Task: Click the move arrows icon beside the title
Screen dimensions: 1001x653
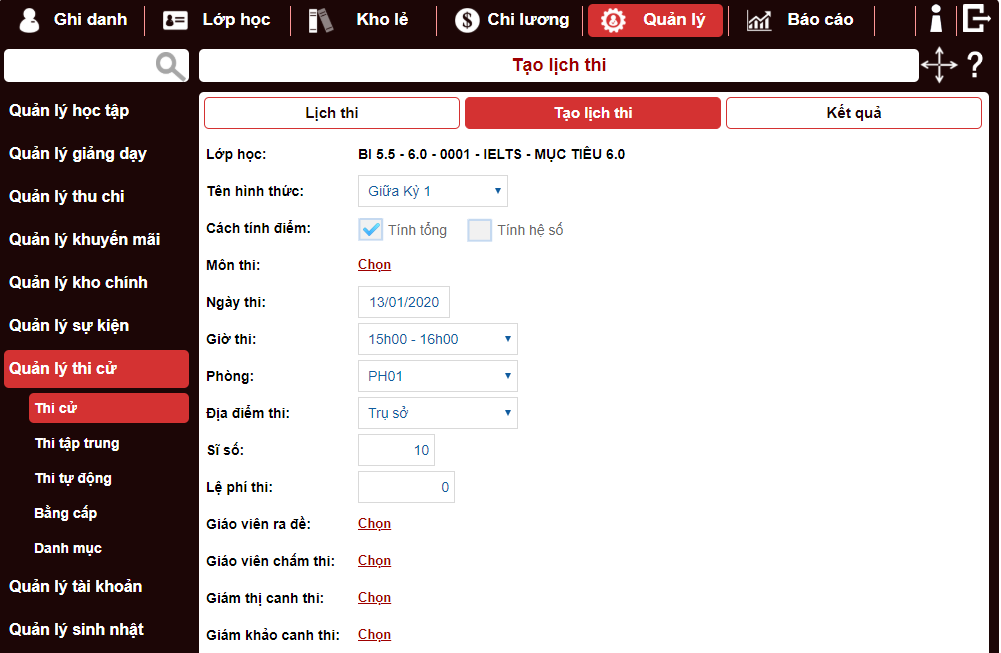Action: tap(939, 65)
